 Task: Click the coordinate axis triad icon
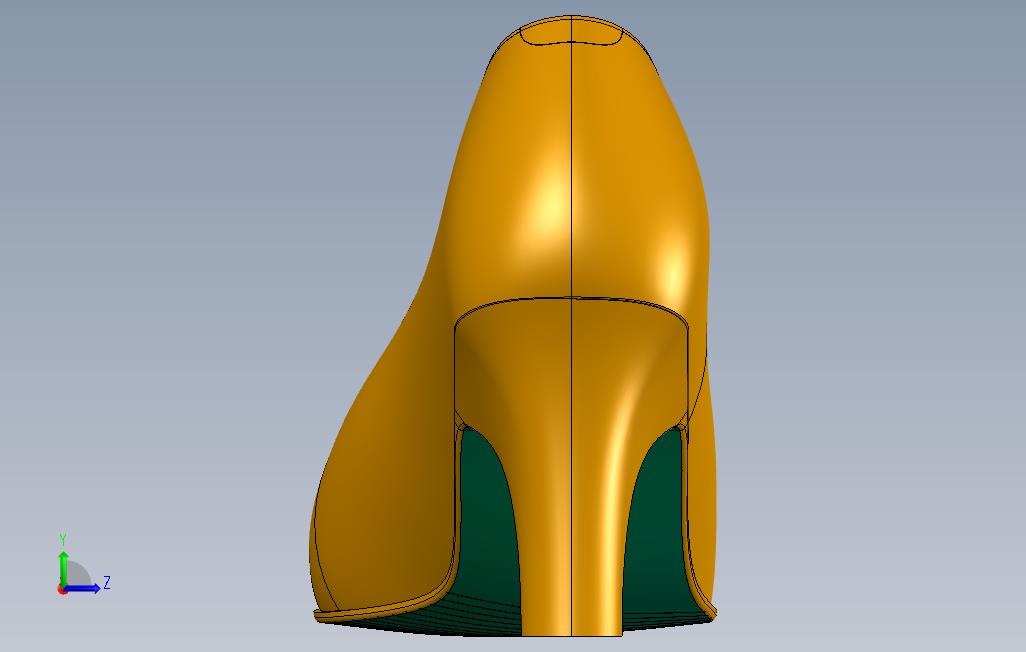tap(82, 566)
